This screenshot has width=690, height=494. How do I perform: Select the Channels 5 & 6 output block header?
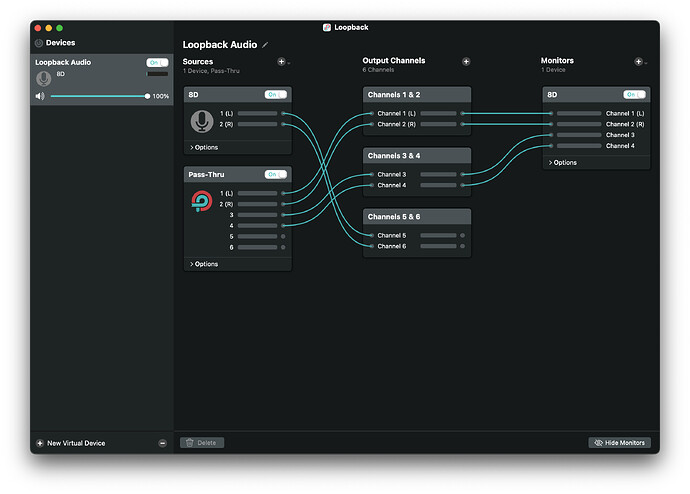point(417,217)
